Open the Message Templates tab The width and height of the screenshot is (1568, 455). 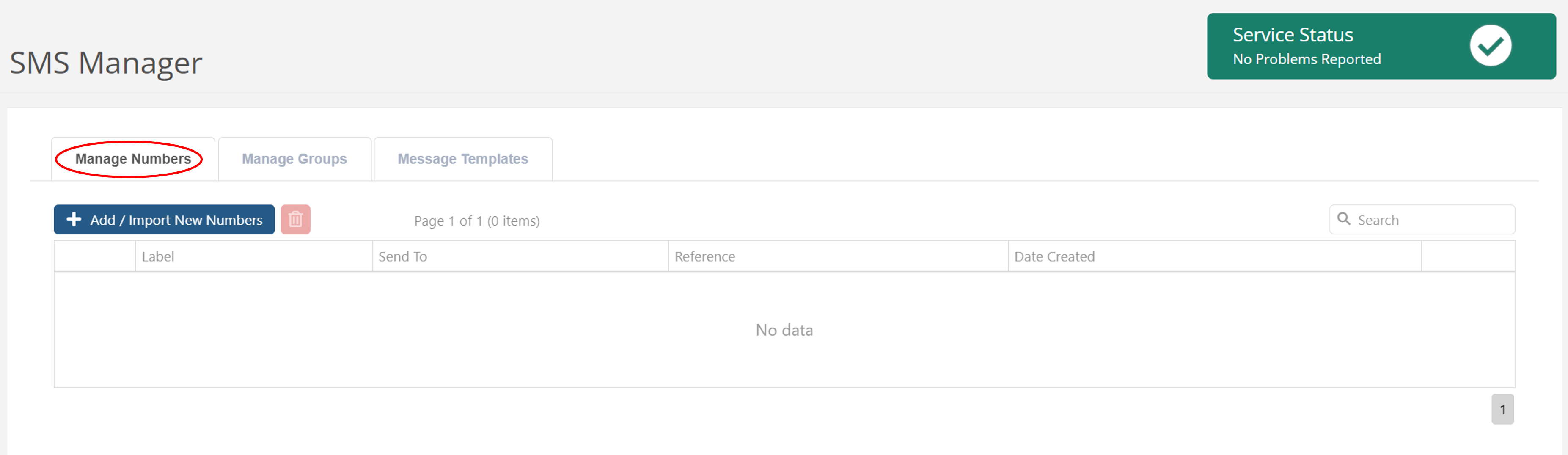(462, 158)
